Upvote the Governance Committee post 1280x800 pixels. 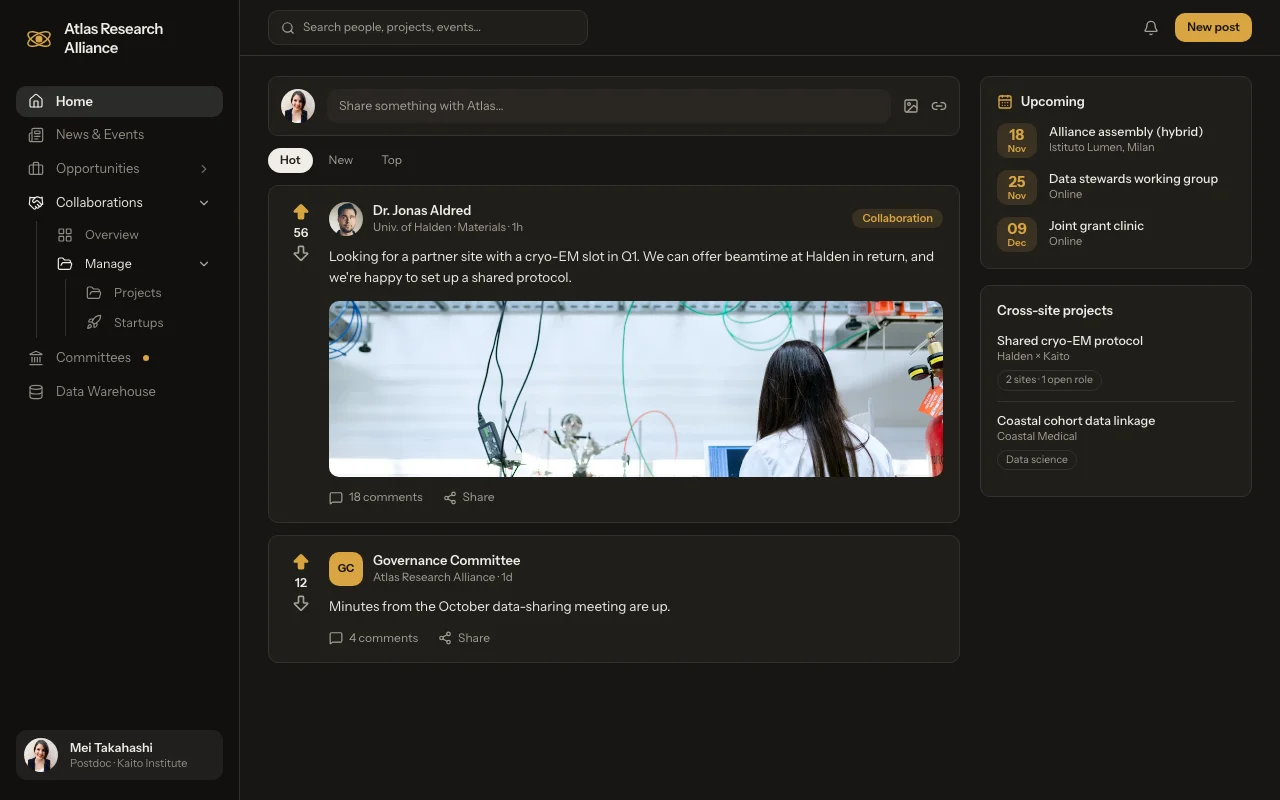point(301,562)
